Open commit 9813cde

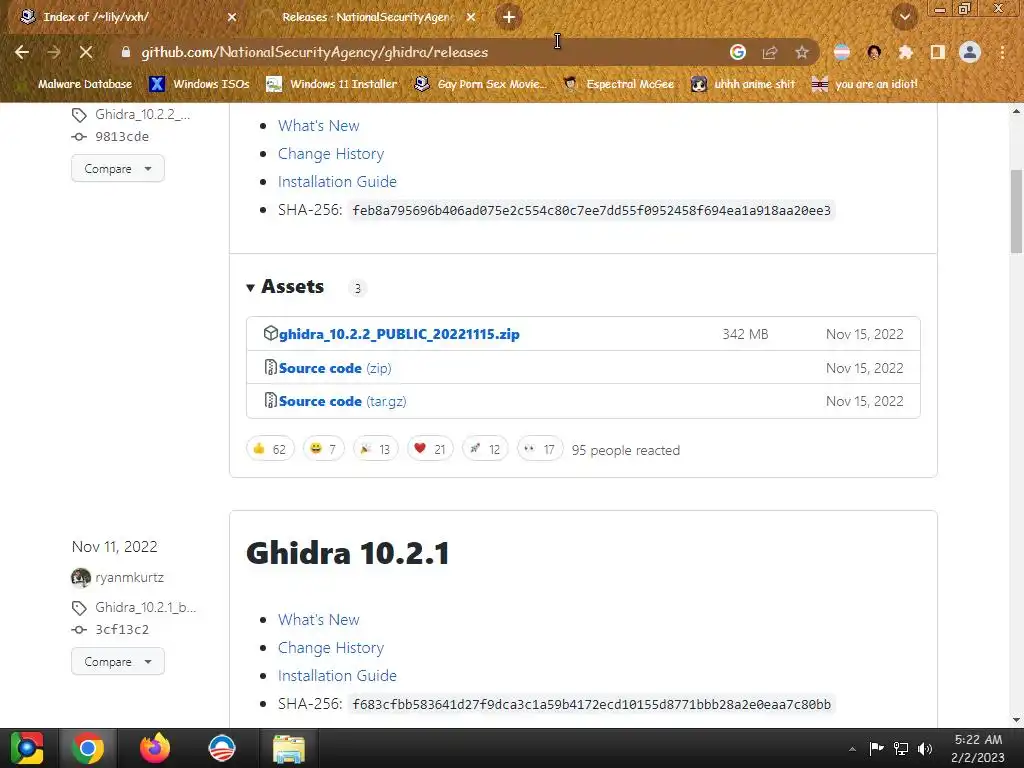coord(121,136)
